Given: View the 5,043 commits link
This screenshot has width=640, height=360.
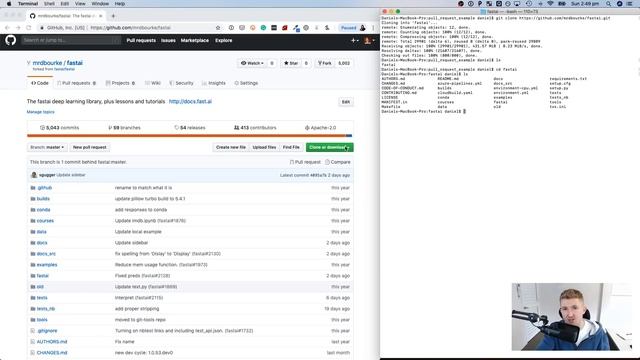Looking at the screenshot, I should [60, 128].
